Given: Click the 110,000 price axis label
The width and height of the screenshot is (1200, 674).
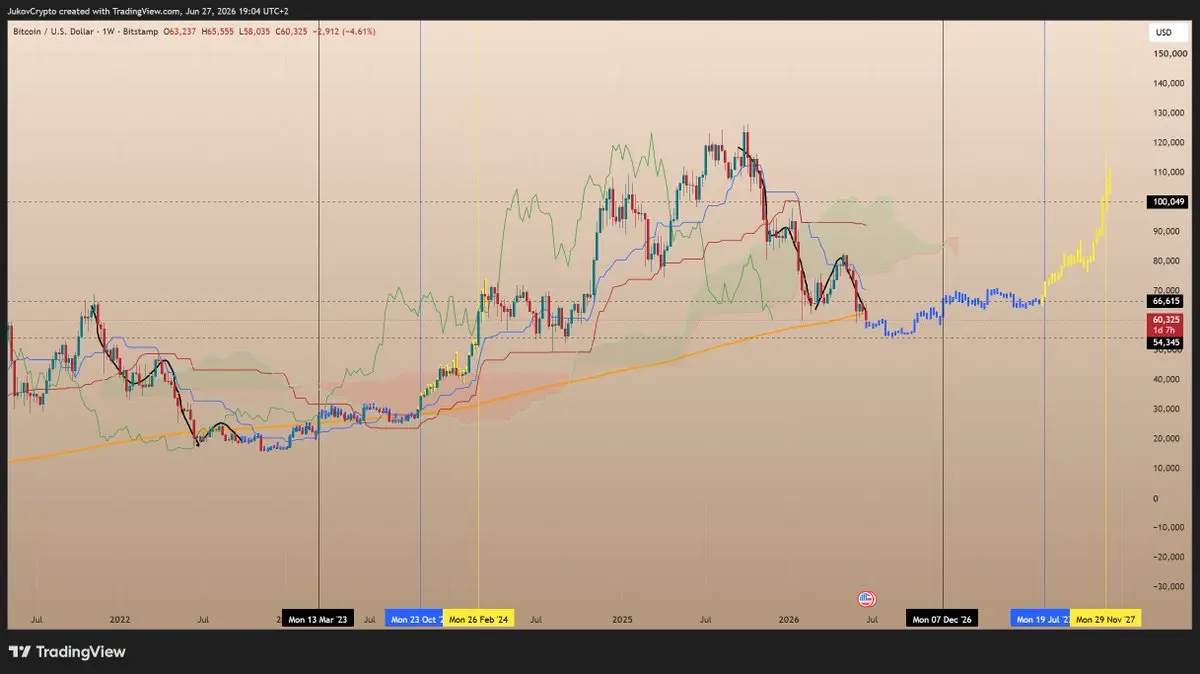Looking at the screenshot, I should pos(1168,172).
